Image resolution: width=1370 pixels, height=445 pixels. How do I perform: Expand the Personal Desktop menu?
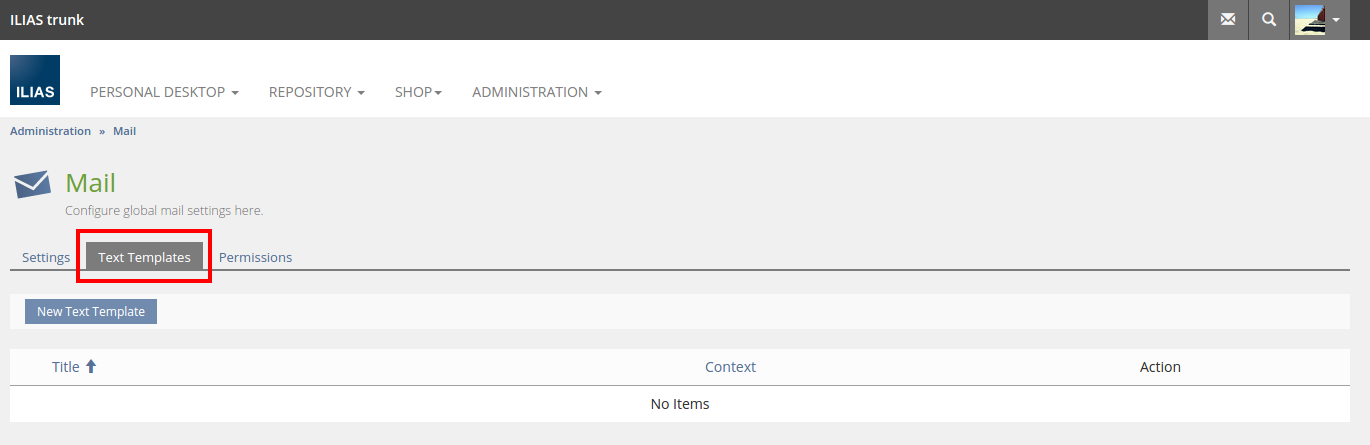164,92
